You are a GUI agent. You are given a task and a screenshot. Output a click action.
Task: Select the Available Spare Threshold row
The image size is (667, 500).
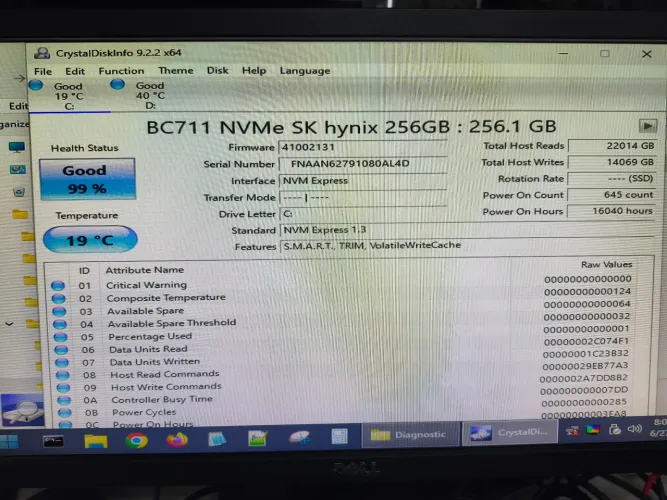coord(342,322)
